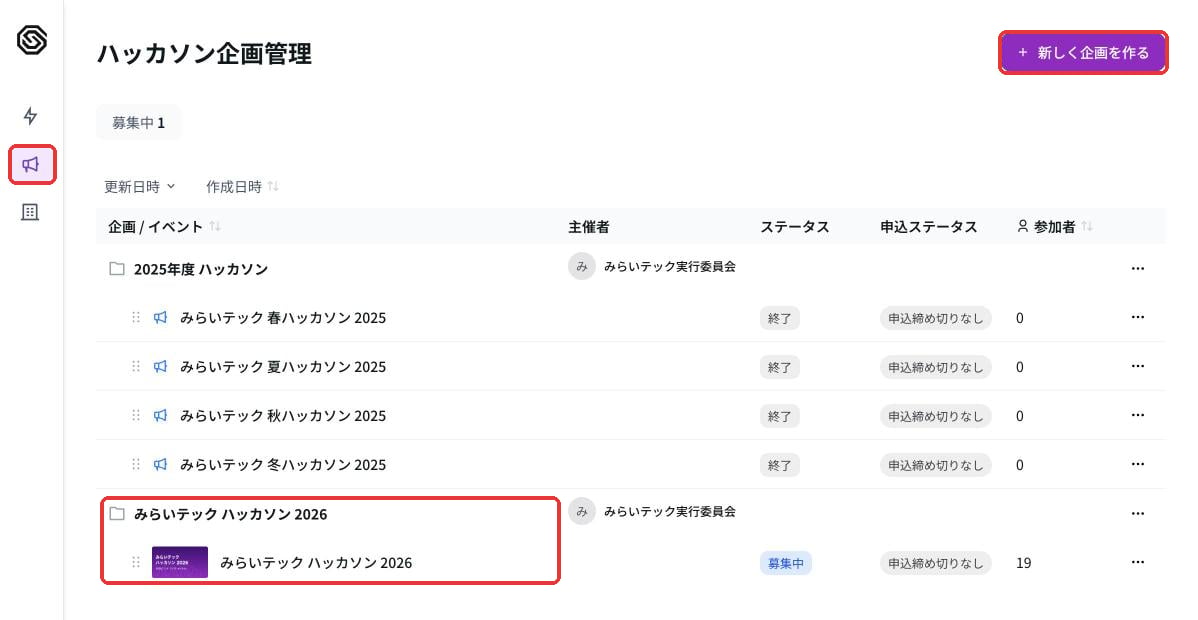This screenshot has height=620, width=1198.
Task: Click the 主催者 column header
Action: pyautogui.click(x=588, y=226)
